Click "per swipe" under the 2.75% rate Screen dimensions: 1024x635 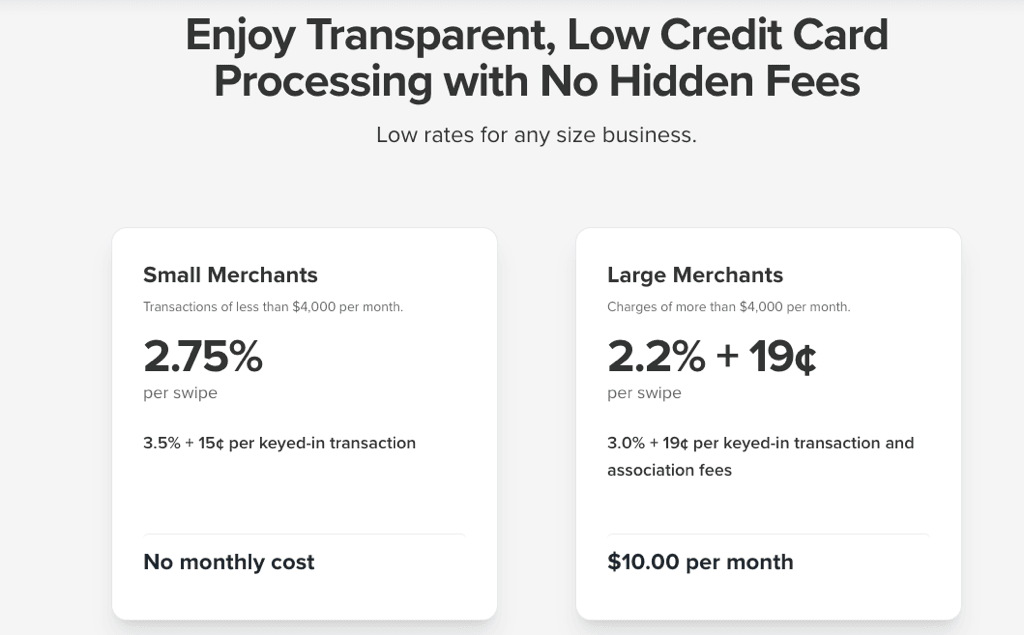[180, 393]
